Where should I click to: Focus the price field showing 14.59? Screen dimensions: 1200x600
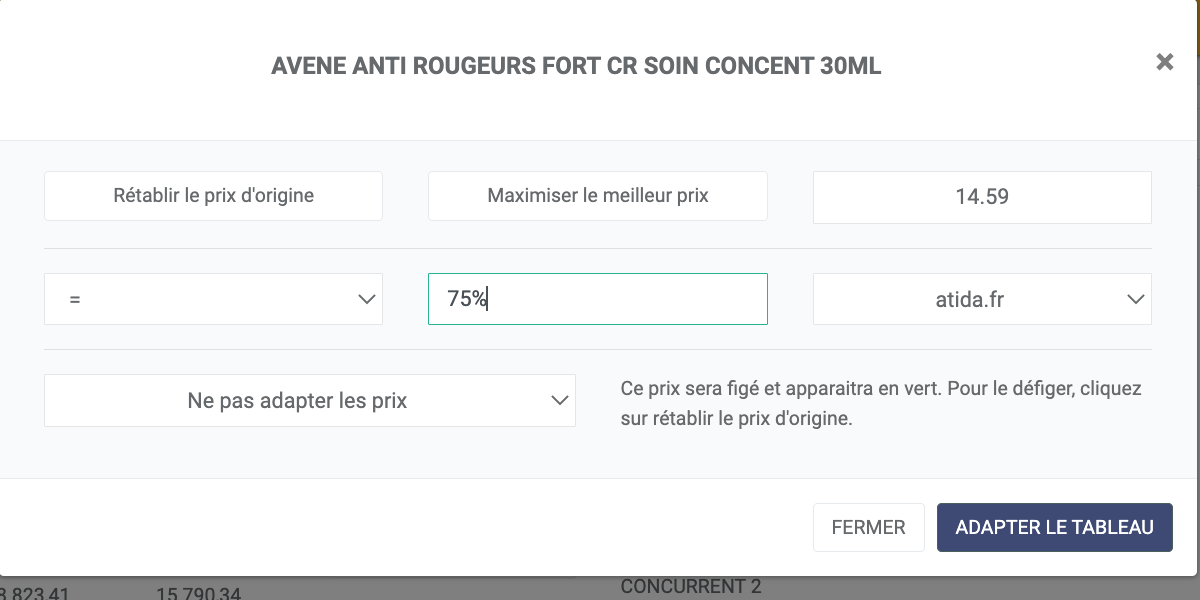[981, 196]
